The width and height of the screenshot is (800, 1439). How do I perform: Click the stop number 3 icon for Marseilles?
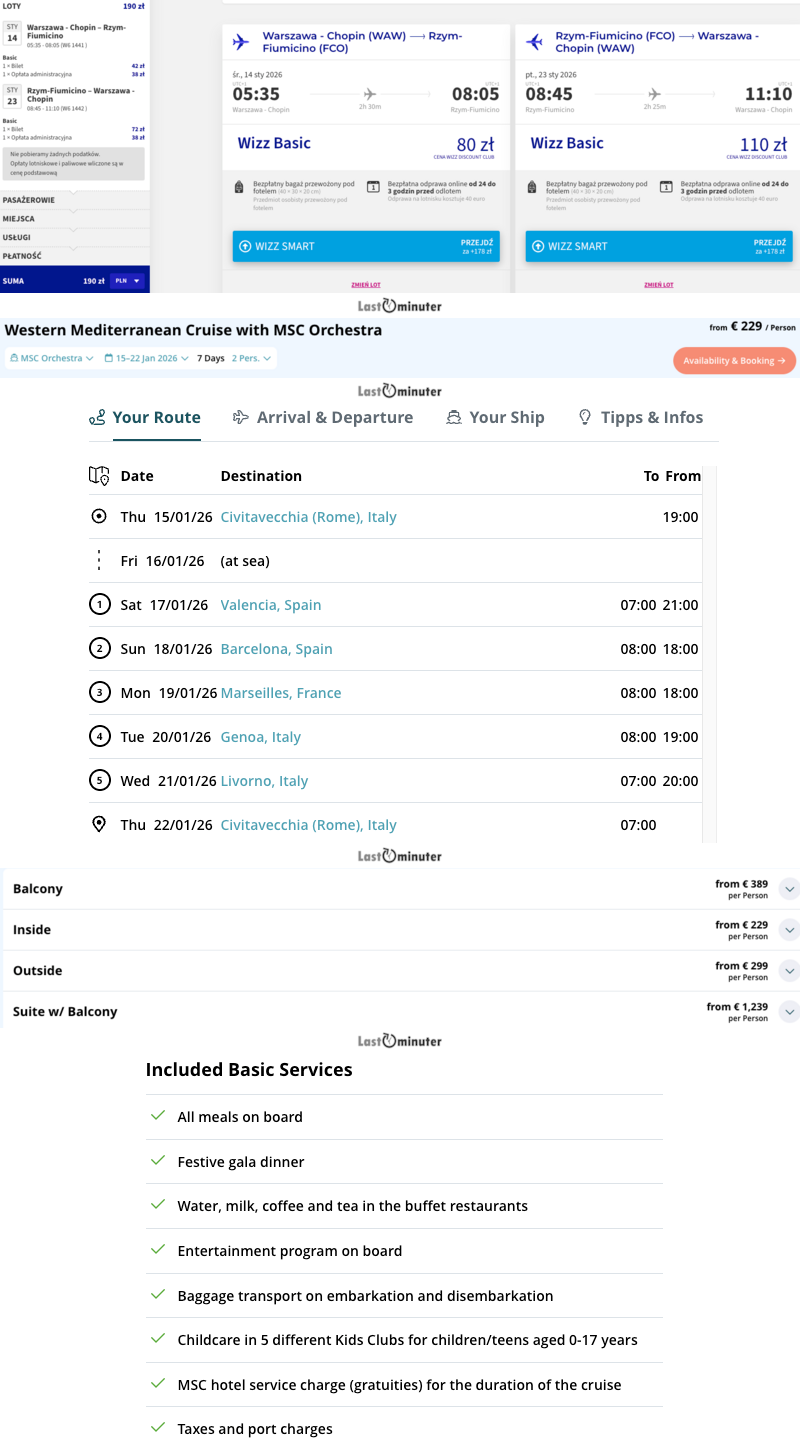coord(99,693)
